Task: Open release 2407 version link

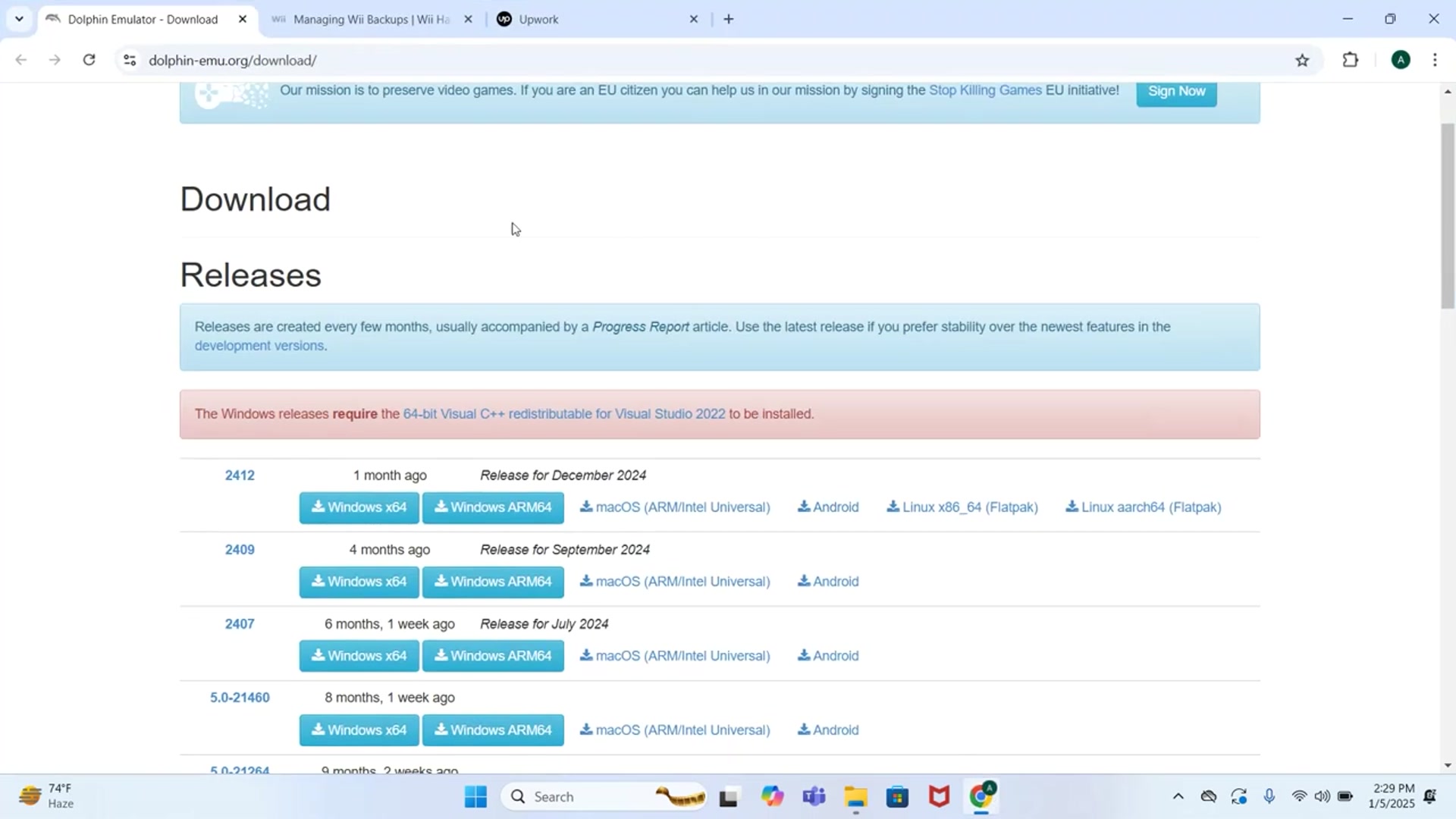Action: (x=240, y=624)
